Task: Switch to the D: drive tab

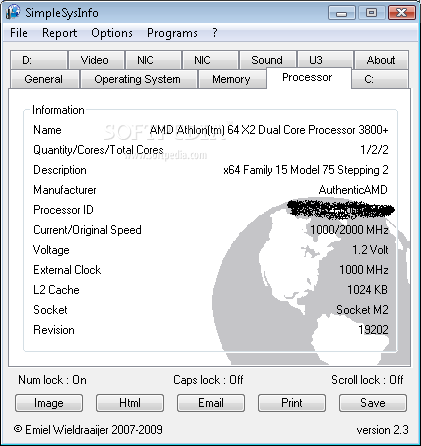Action: coord(39,60)
